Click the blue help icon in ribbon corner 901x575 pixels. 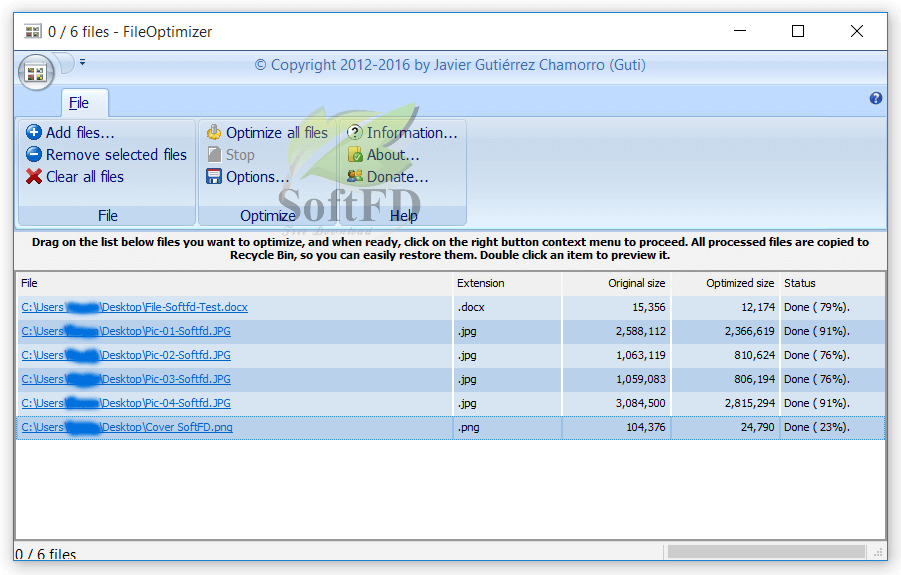(x=876, y=98)
